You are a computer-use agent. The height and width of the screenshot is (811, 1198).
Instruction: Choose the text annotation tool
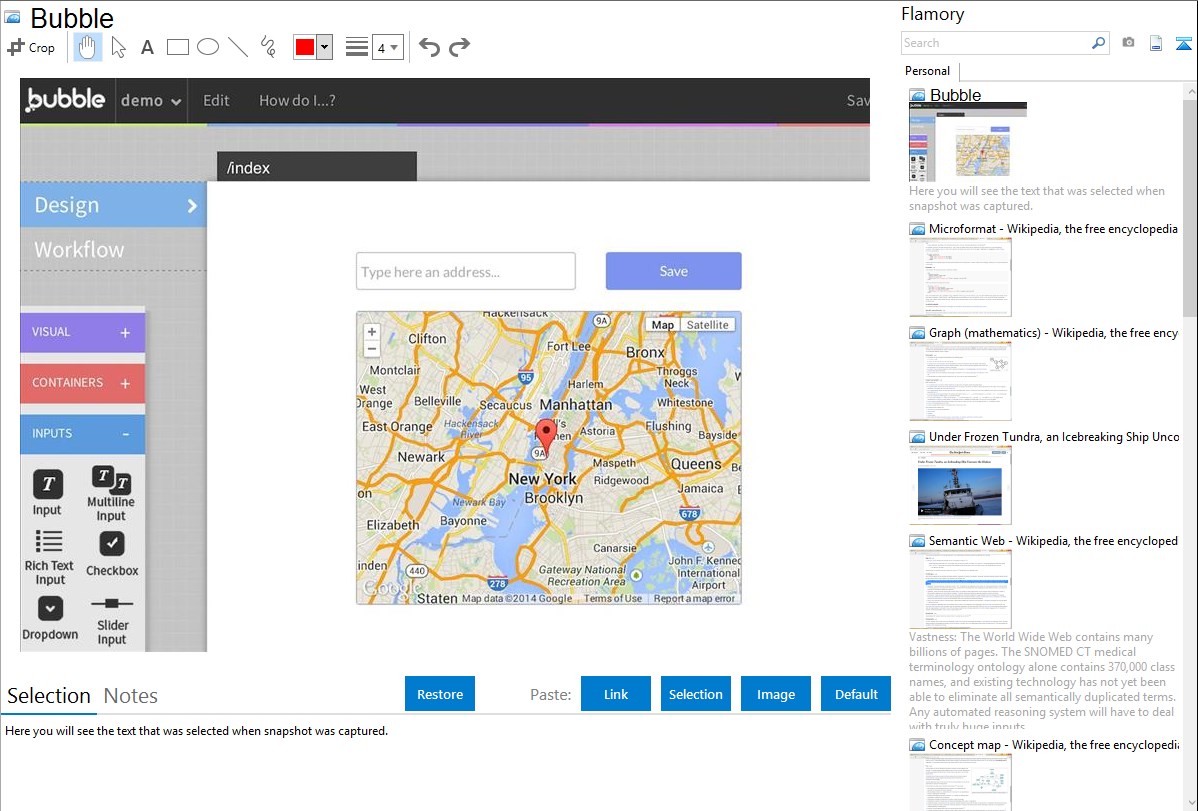point(147,47)
